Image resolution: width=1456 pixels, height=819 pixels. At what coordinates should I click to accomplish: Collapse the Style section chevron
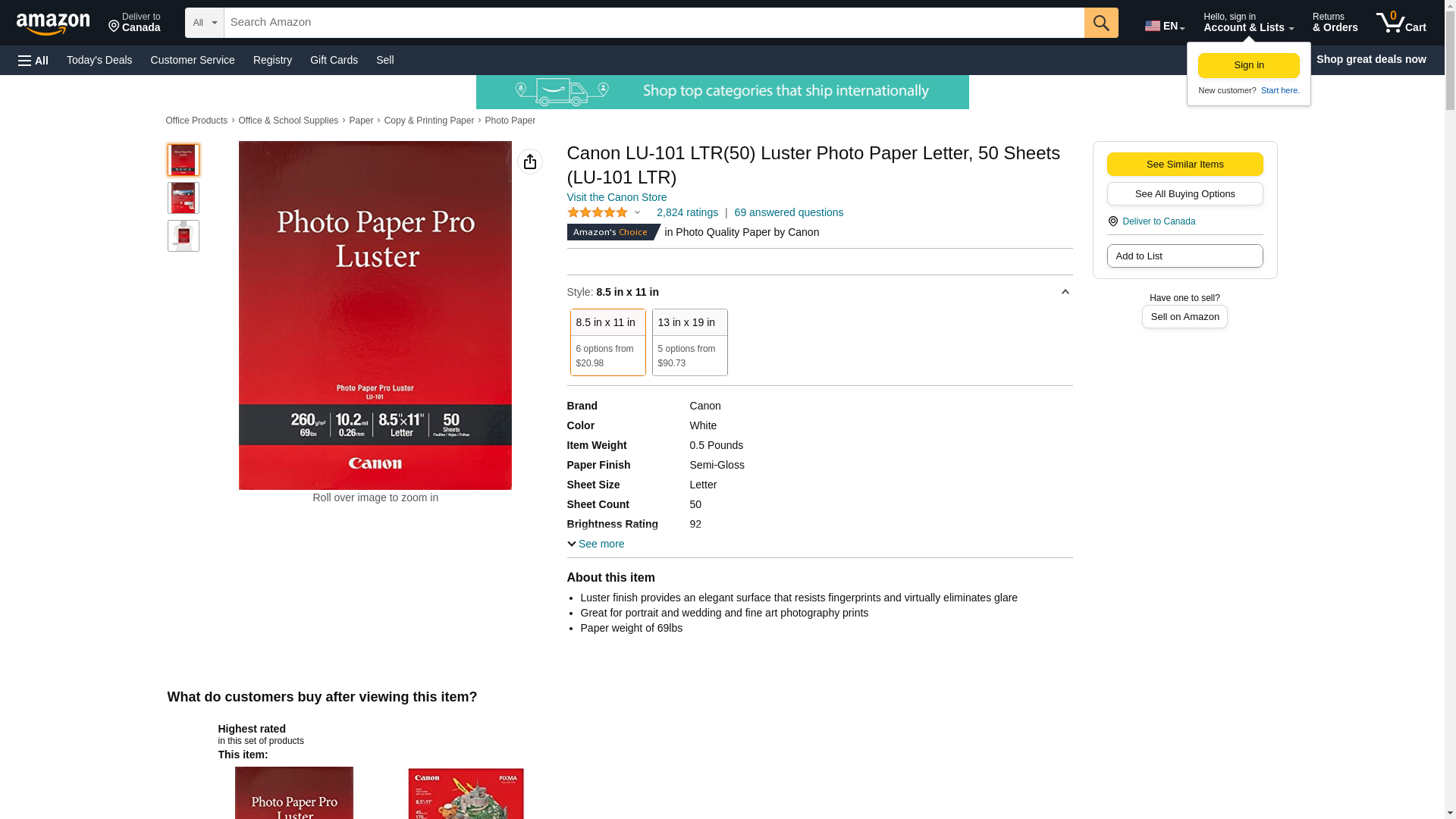tap(1065, 292)
